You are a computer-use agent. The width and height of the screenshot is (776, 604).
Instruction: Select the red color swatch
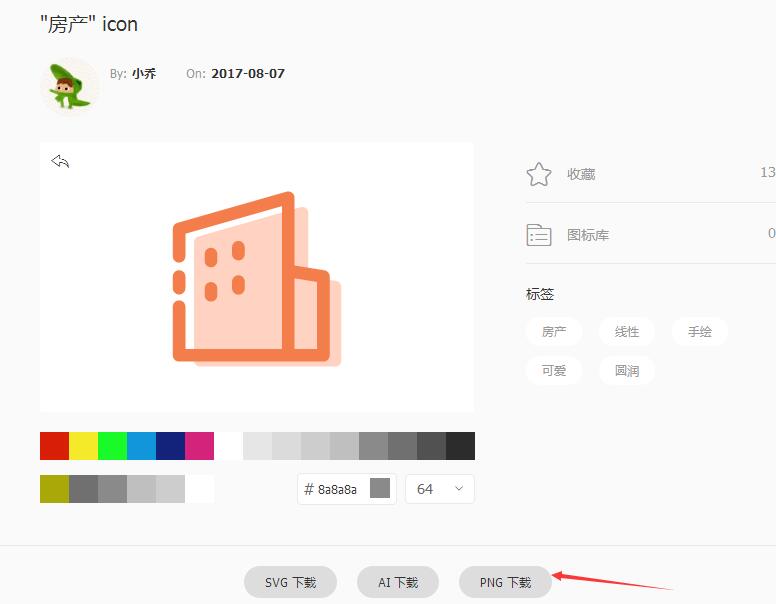click(54, 446)
